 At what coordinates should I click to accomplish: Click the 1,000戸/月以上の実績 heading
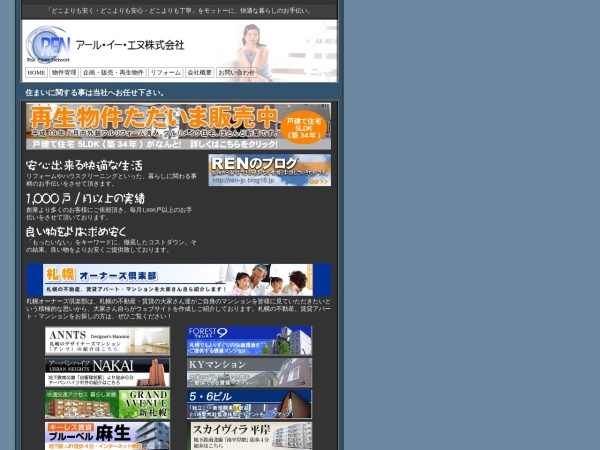click(x=85, y=198)
